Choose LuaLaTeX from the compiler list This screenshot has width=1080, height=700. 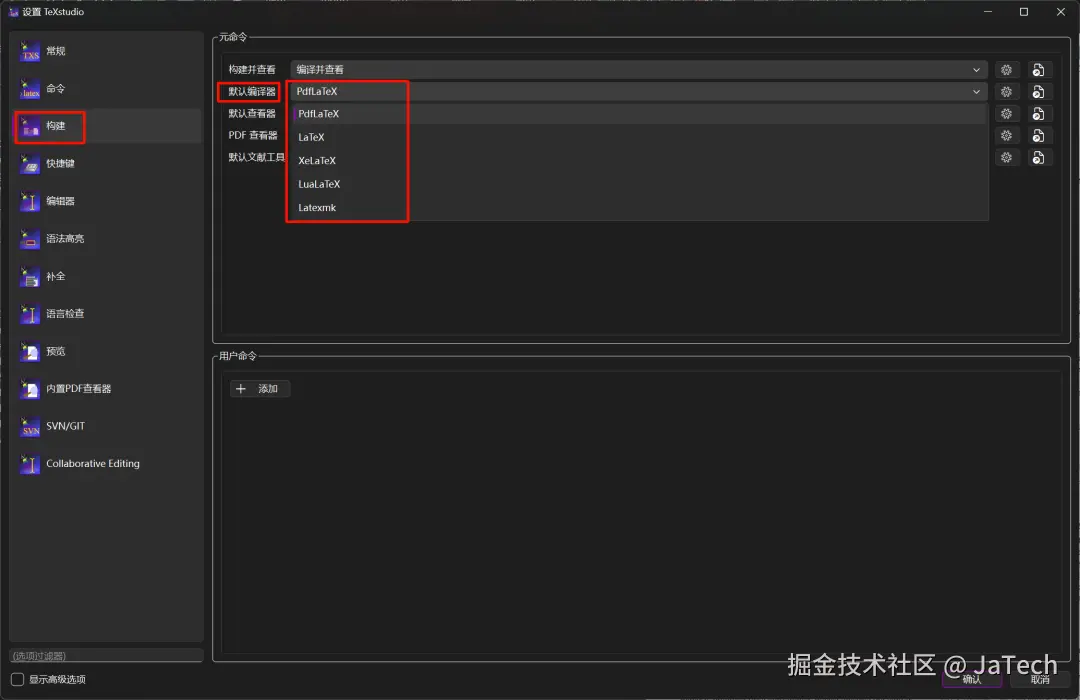pos(640,184)
